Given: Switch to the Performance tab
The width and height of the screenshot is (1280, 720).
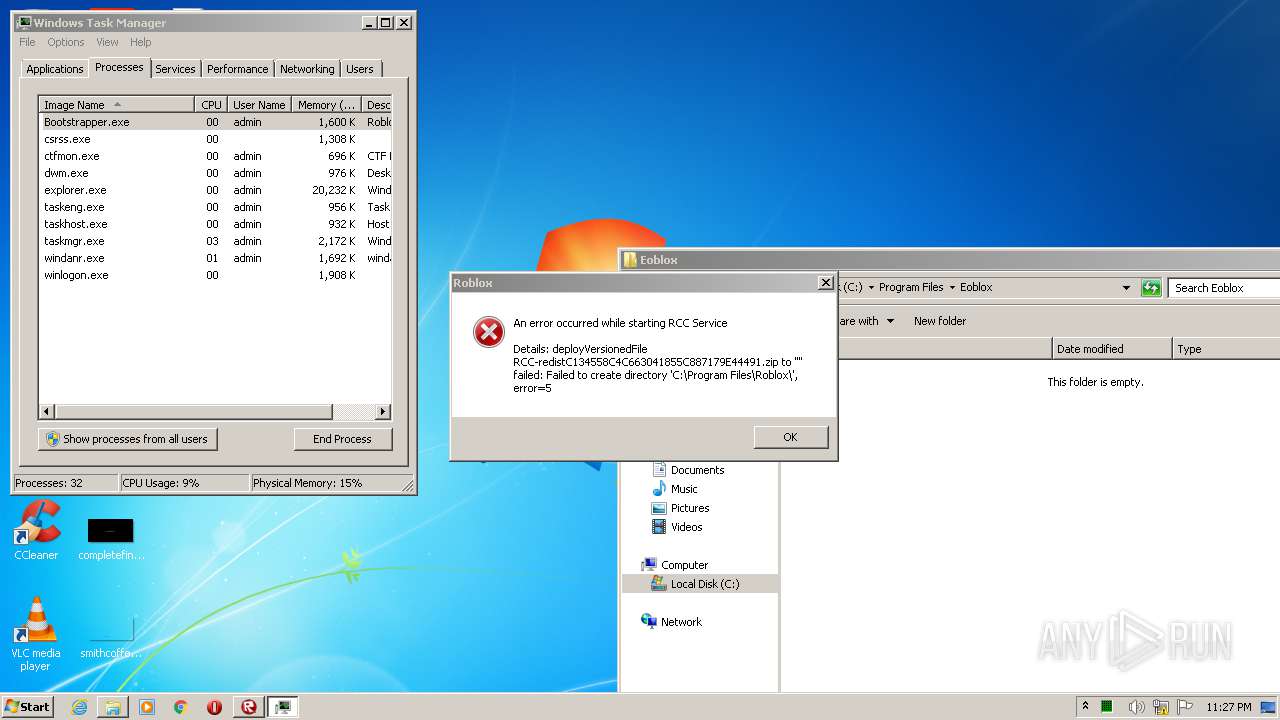Looking at the screenshot, I should pyautogui.click(x=238, y=69).
